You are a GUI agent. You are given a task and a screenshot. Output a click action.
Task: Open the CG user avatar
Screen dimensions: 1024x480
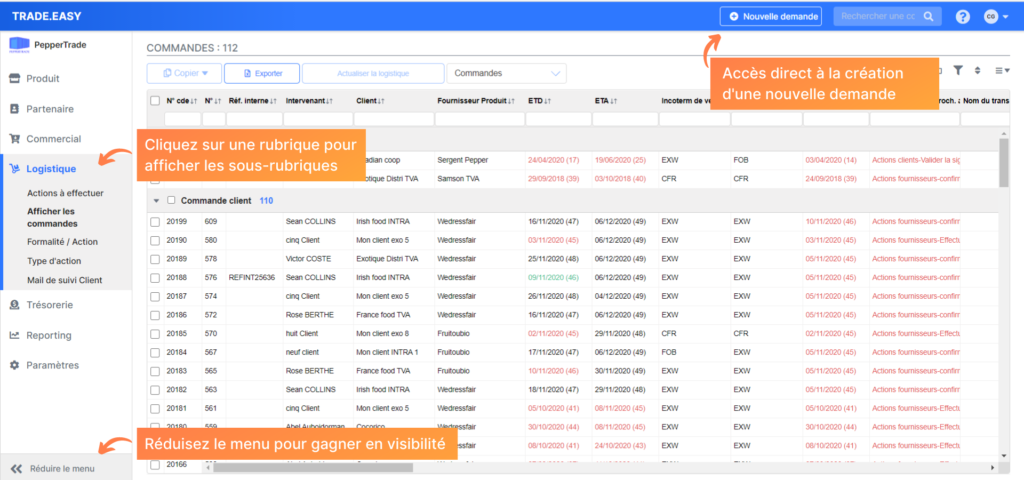click(x=991, y=17)
